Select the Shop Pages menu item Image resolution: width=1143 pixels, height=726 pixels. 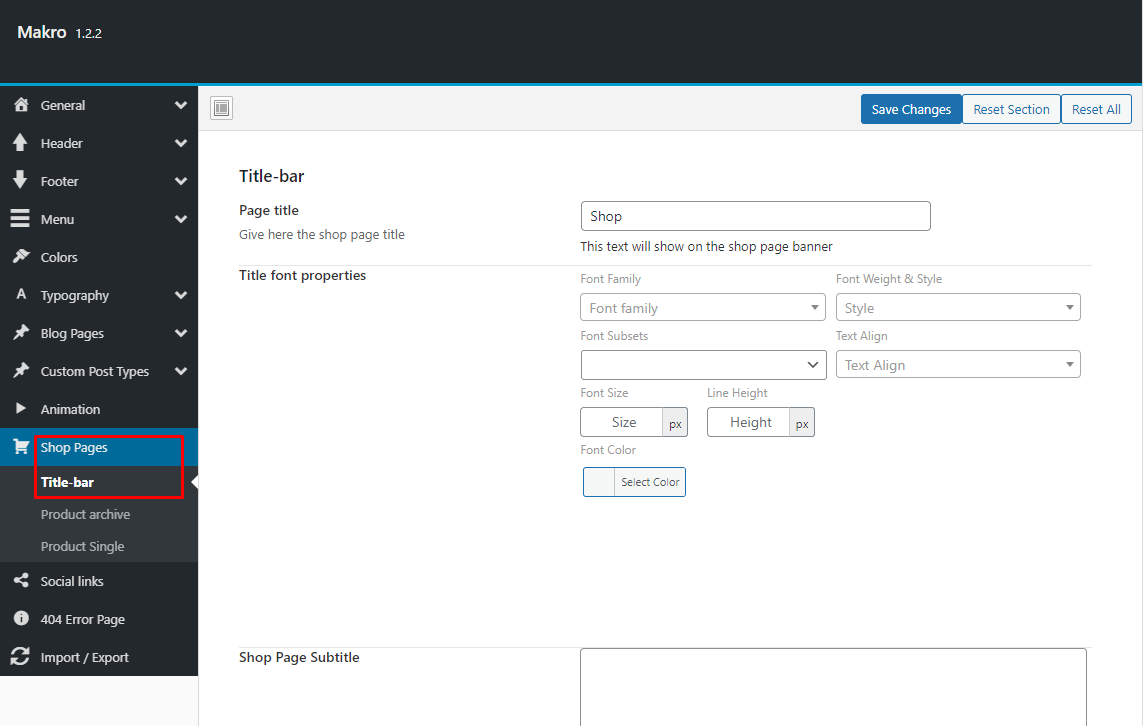coord(99,447)
